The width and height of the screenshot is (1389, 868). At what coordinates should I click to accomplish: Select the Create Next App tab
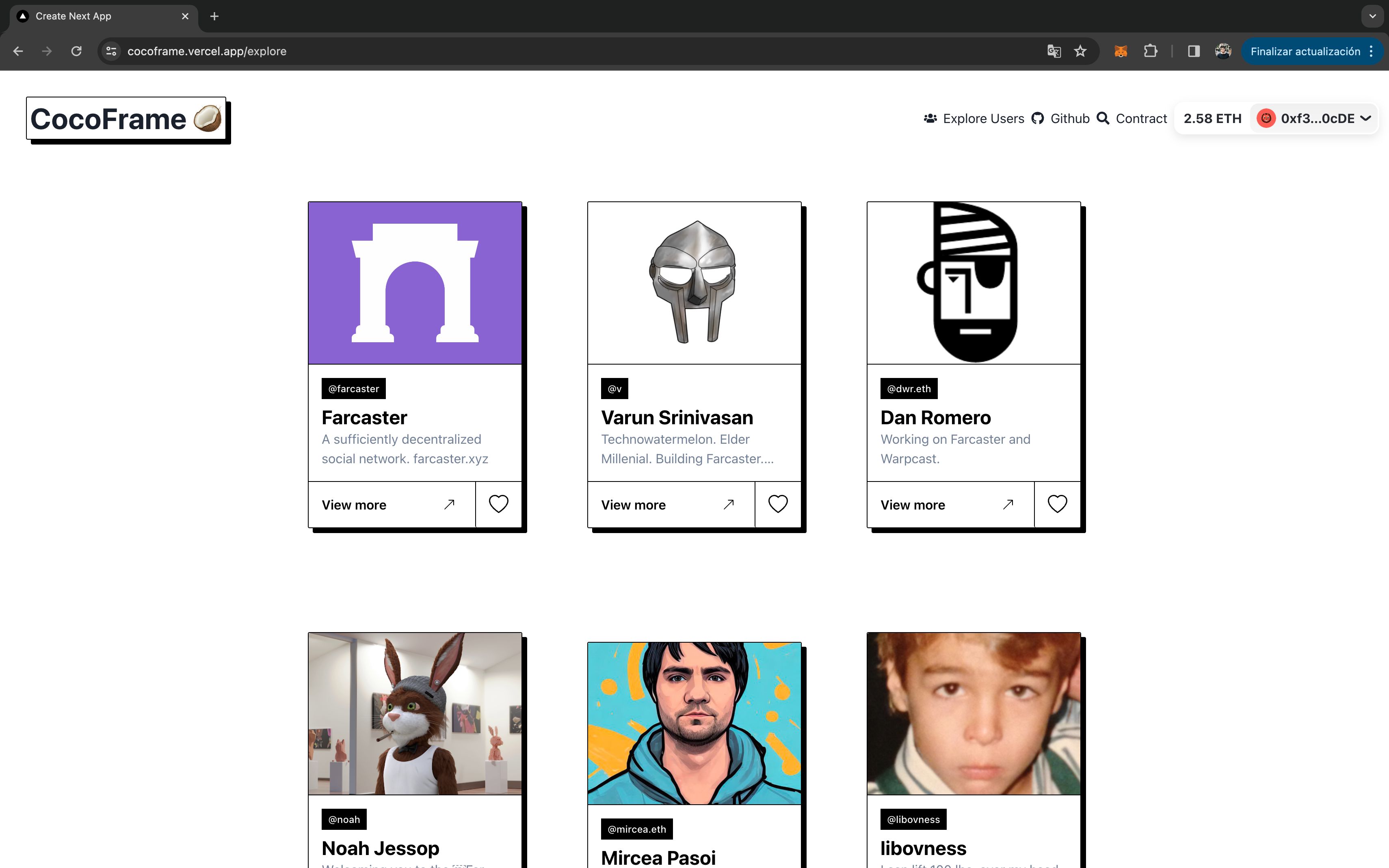(x=103, y=16)
